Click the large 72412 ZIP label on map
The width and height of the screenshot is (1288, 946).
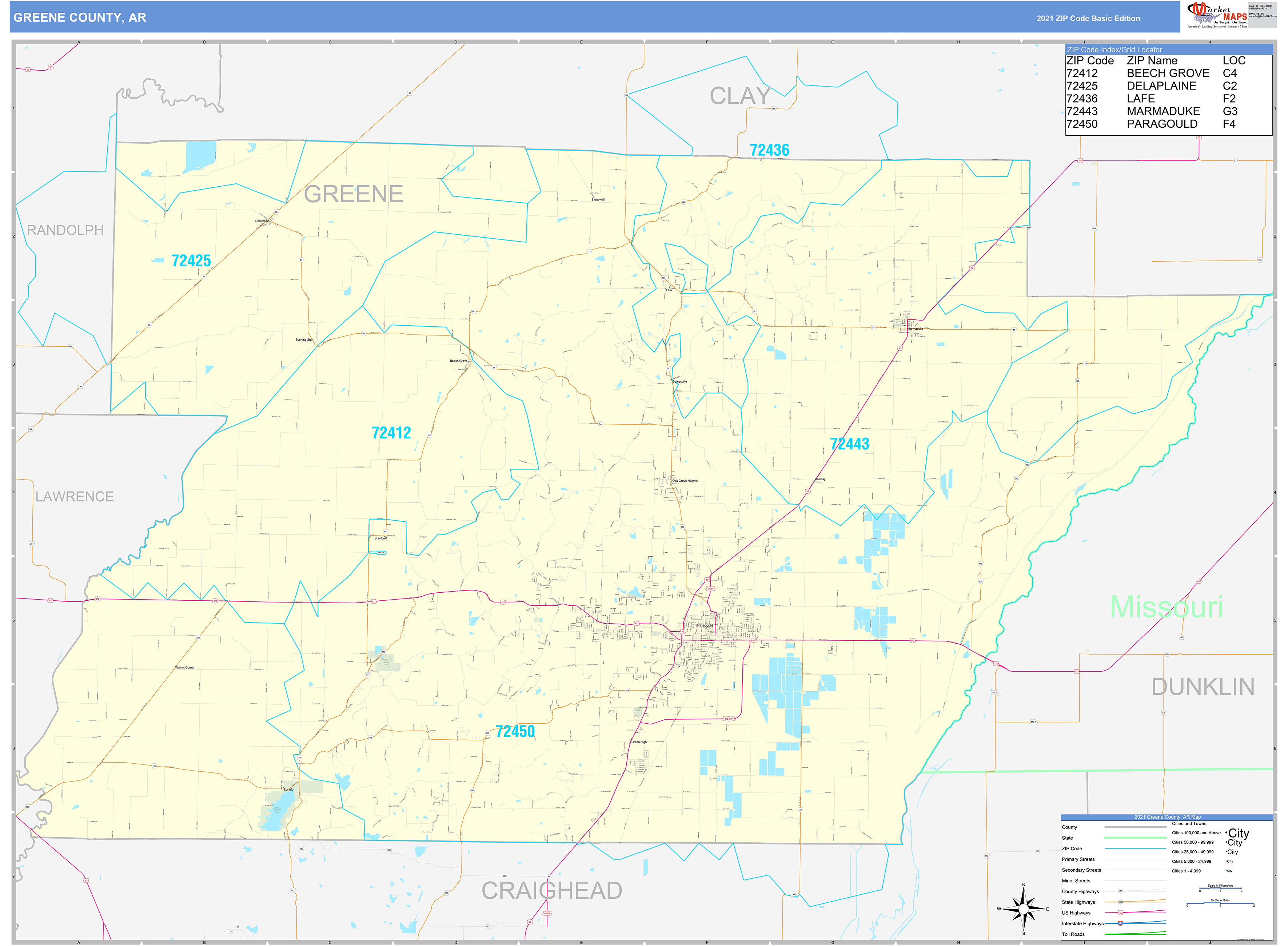coord(391,432)
